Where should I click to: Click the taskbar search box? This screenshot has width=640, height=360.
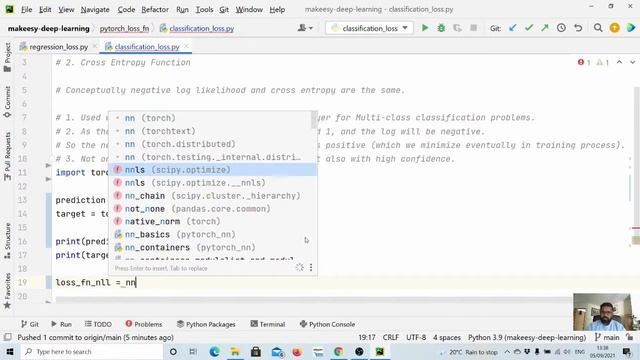91,351
